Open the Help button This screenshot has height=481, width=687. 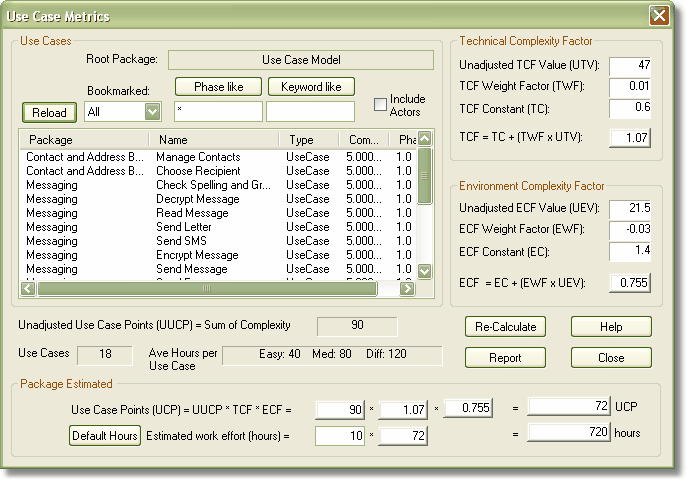(611, 327)
